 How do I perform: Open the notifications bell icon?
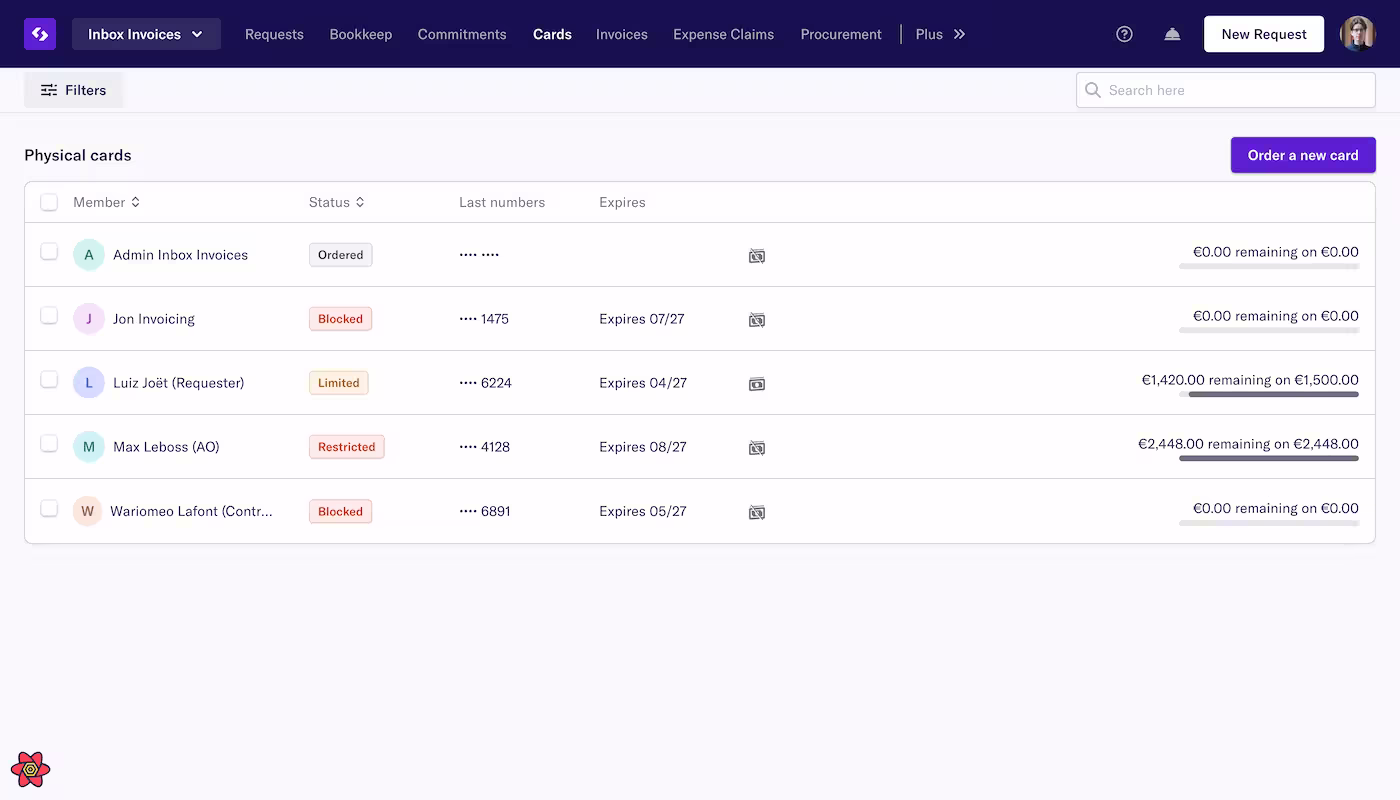coord(1172,34)
